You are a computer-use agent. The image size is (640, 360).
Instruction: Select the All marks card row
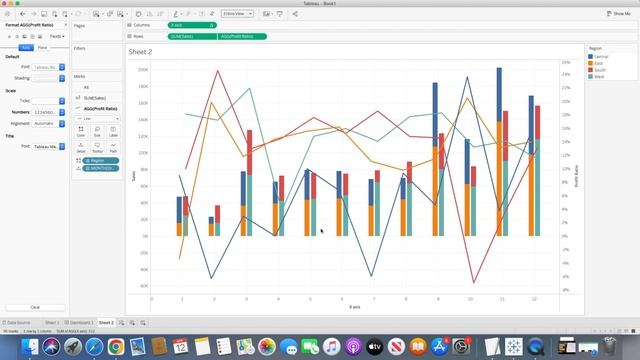pyautogui.click(x=97, y=87)
